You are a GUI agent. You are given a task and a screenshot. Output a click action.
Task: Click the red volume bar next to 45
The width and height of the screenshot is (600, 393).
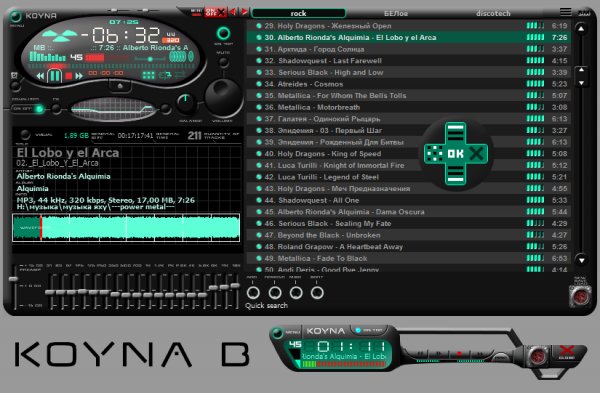pyautogui.click(x=95, y=58)
